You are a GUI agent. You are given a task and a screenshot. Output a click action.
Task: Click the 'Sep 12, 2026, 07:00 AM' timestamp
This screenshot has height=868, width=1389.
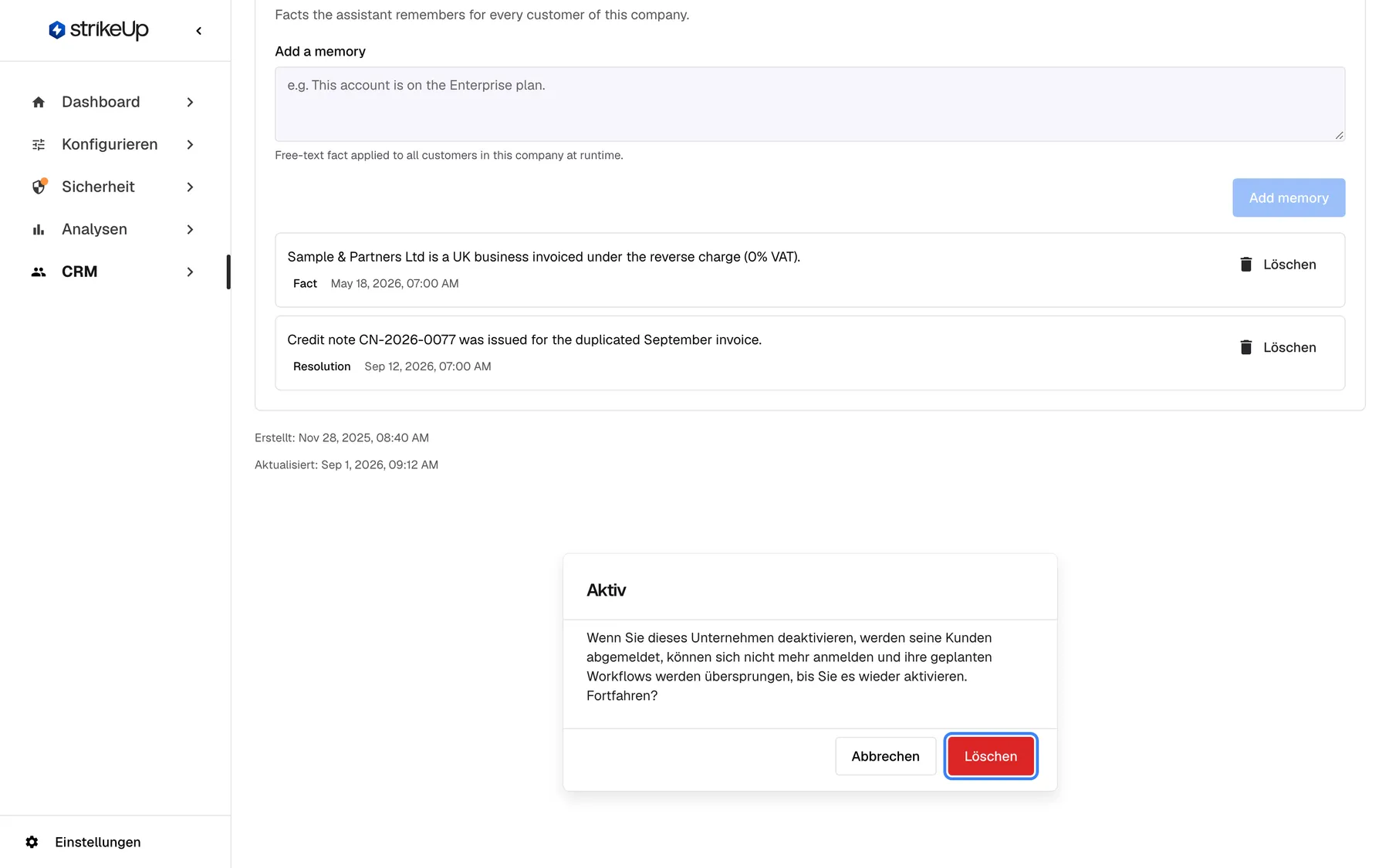[428, 366]
